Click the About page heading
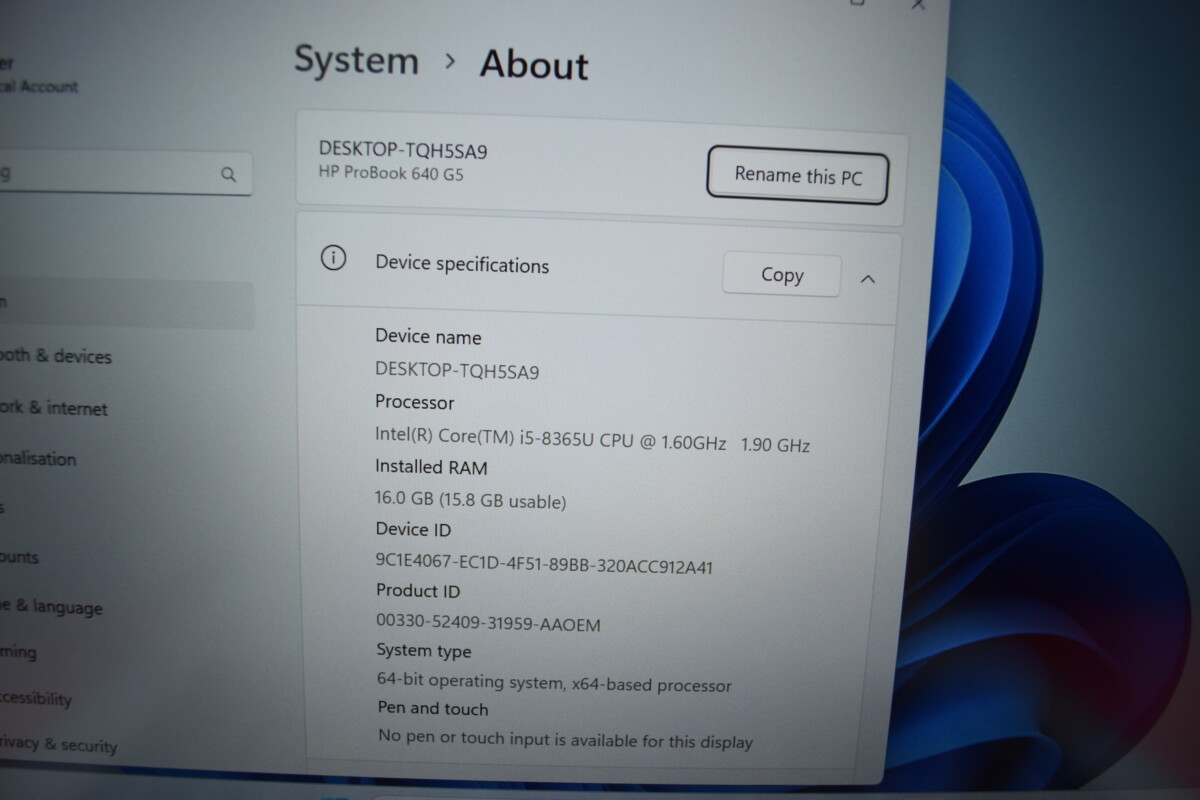 (534, 64)
